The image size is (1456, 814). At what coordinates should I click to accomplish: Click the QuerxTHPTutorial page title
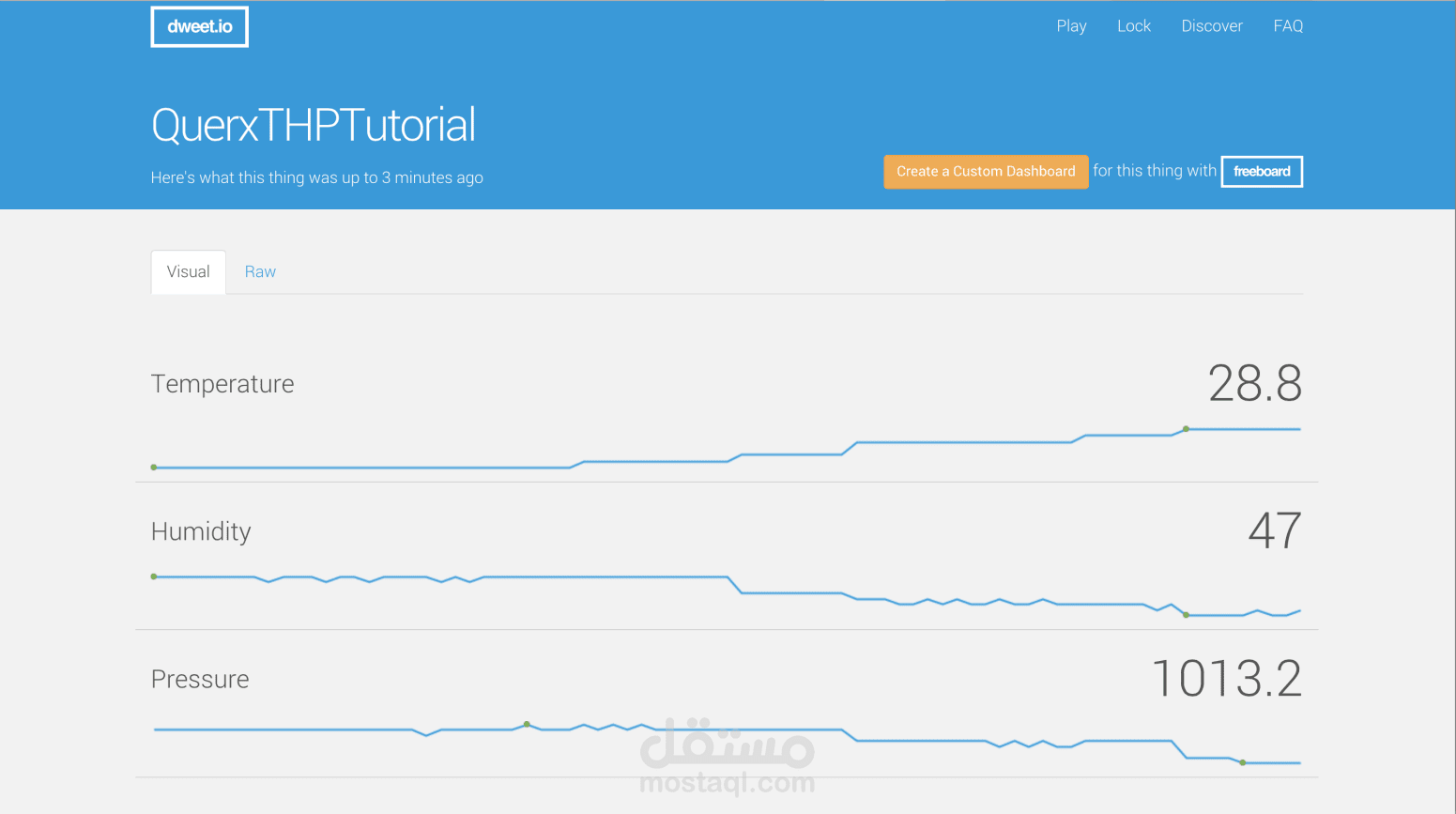314,124
